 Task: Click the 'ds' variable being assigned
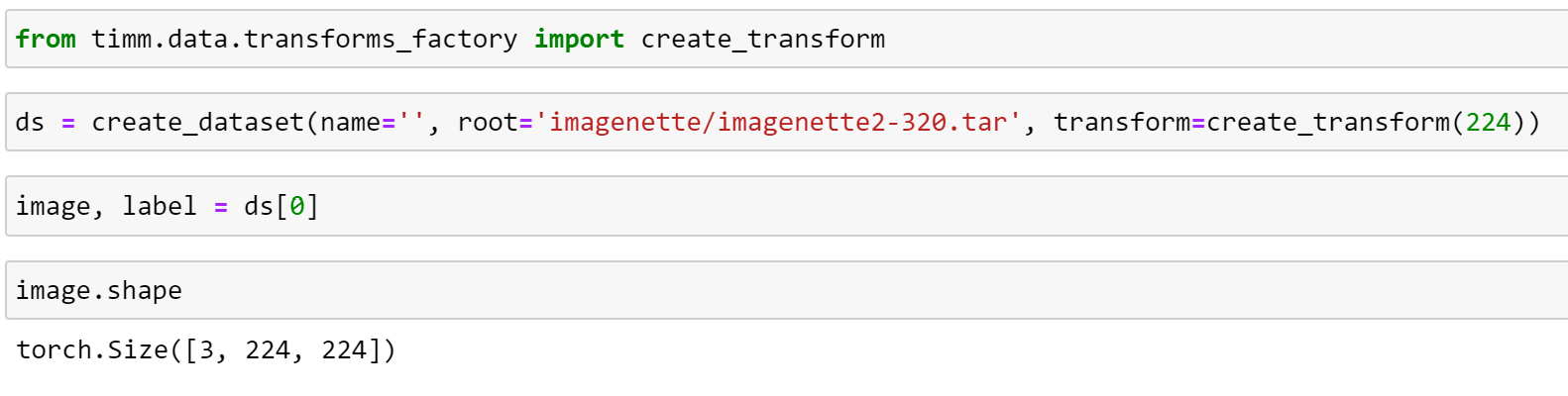[x=30, y=123]
